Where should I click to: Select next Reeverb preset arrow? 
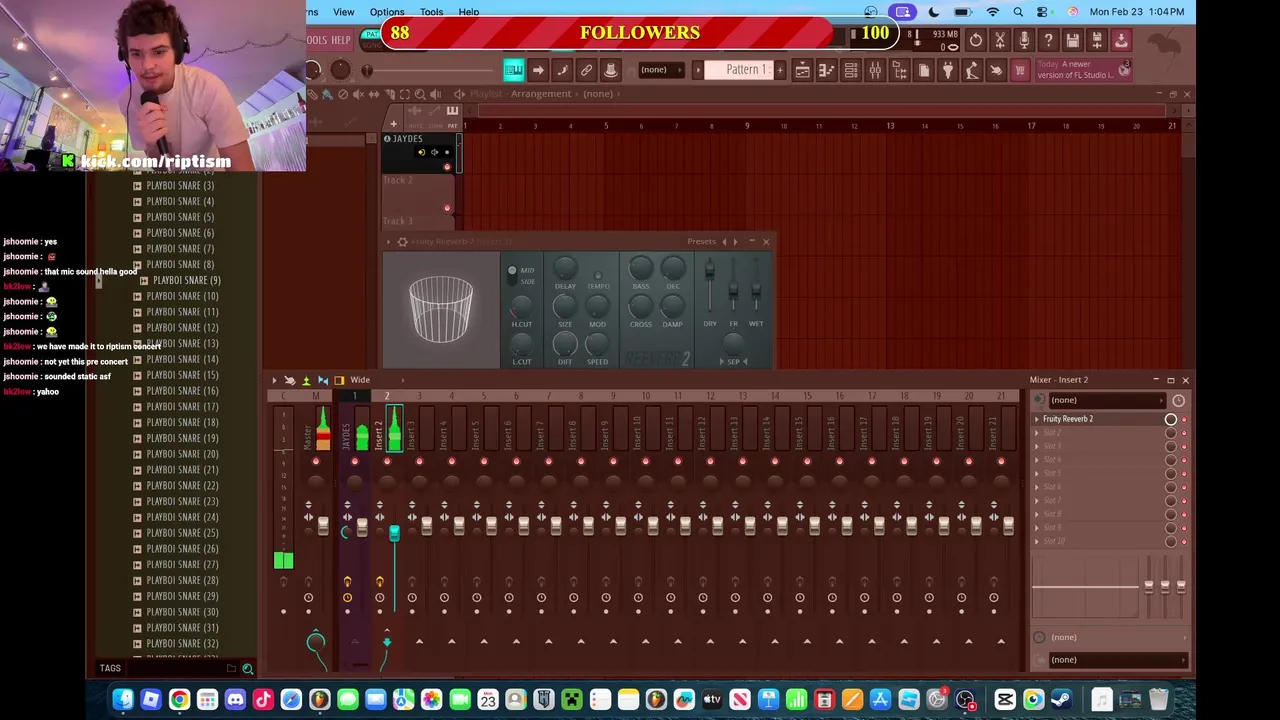(736, 242)
